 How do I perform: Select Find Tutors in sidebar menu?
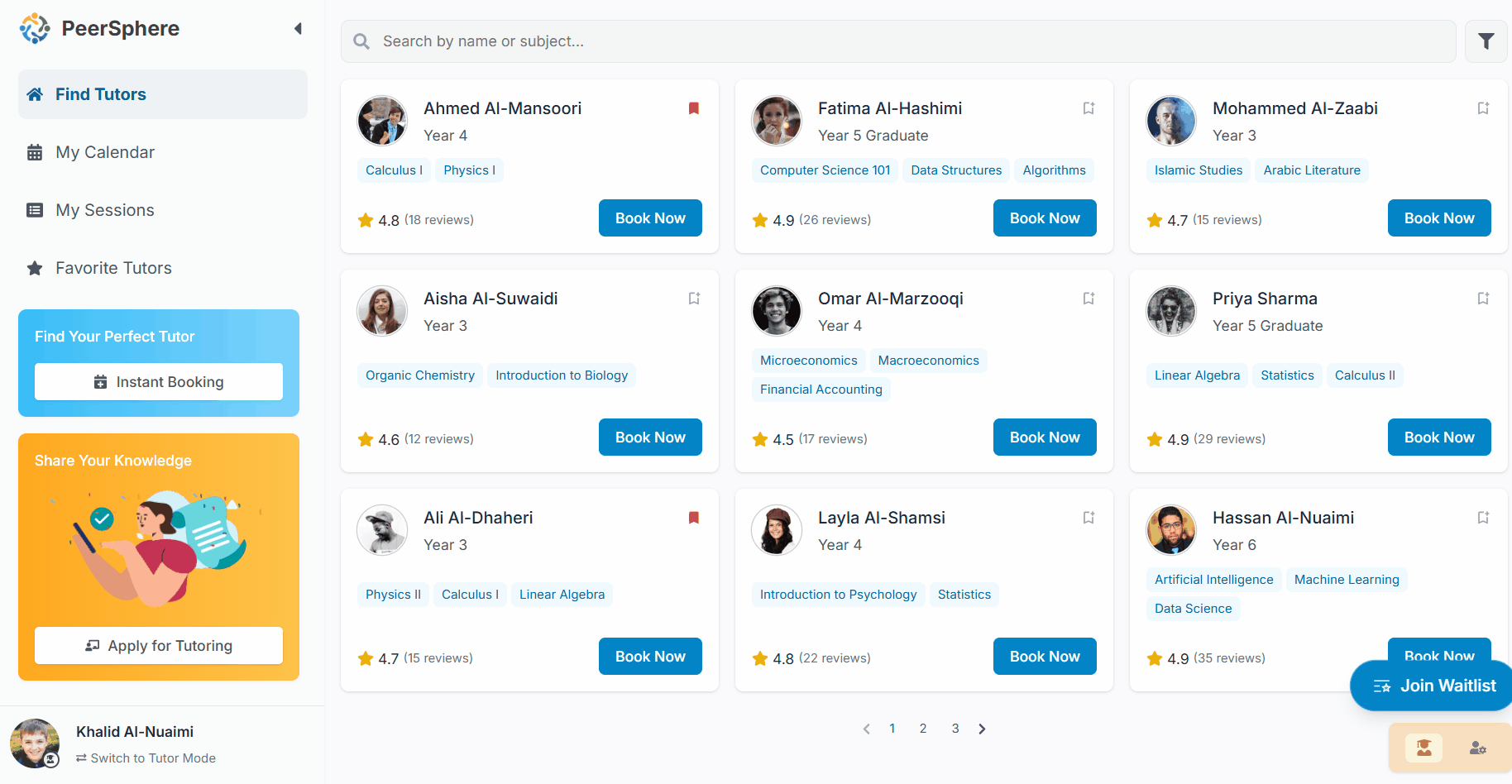(101, 94)
